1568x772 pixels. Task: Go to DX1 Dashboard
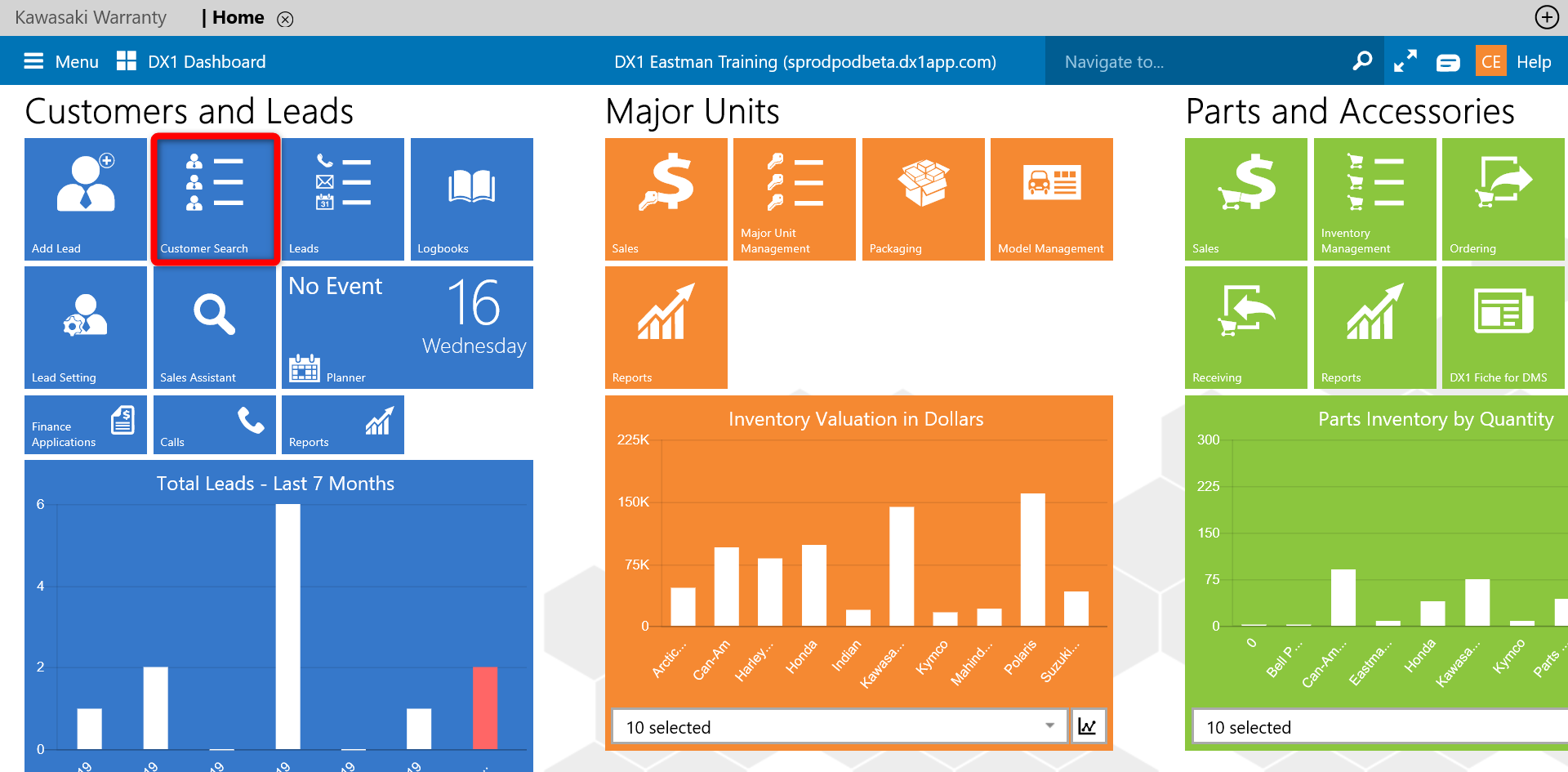[x=191, y=61]
